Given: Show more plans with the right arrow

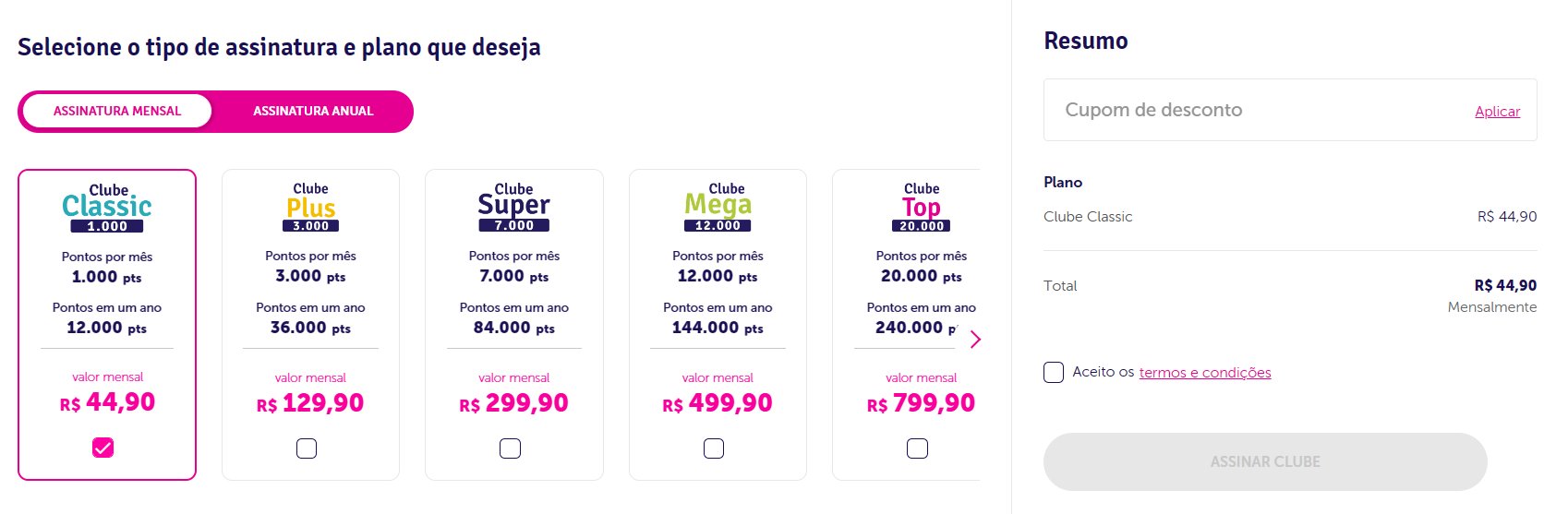Looking at the screenshot, I should point(975,340).
